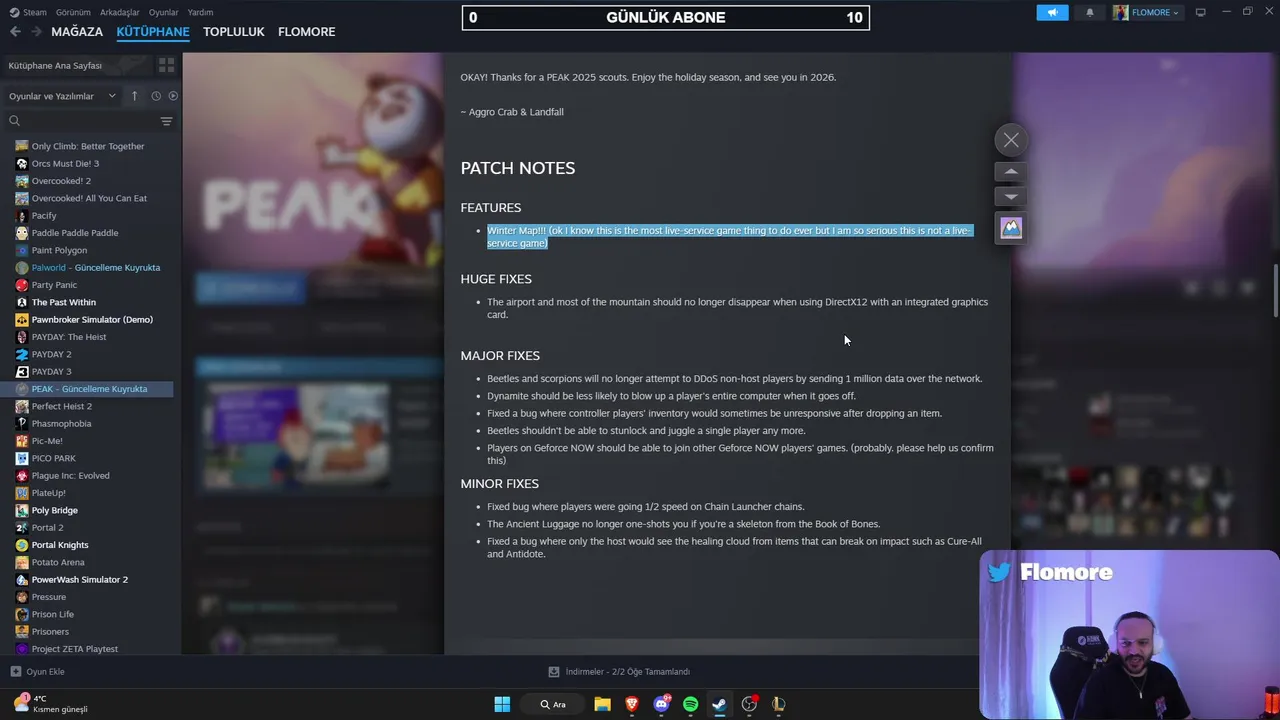The width and height of the screenshot is (1280, 720).
Task: Open the Arkadaşlar menu
Action: click(120, 12)
